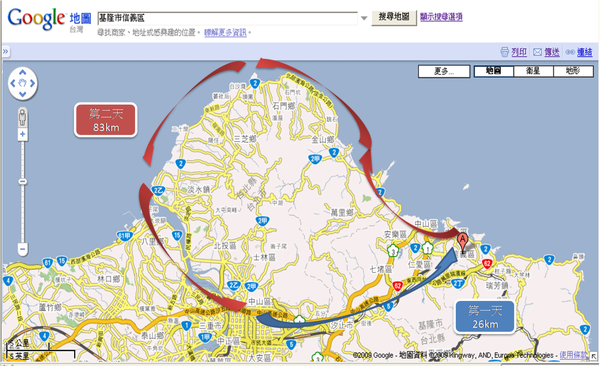Screen dimensions: 600x366
Task: Click the chain link icon
Action: pyautogui.click(x=570, y=52)
